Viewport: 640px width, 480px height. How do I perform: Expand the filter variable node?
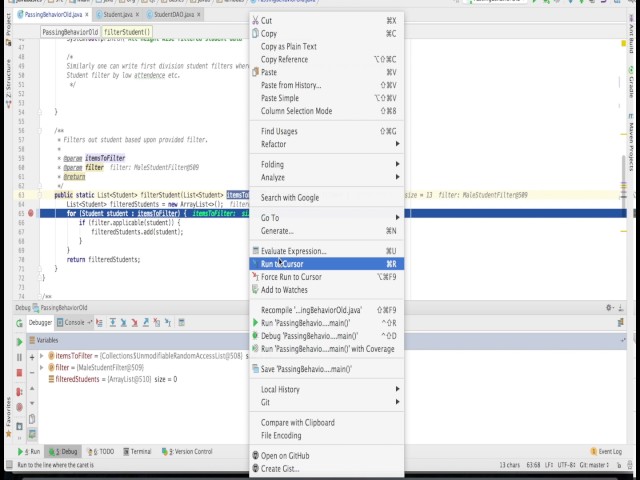point(41,367)
